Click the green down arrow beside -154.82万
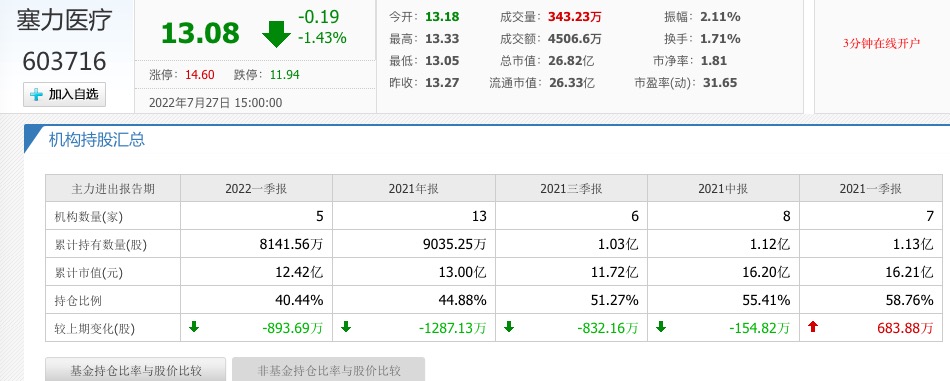 tap(661, 327)
